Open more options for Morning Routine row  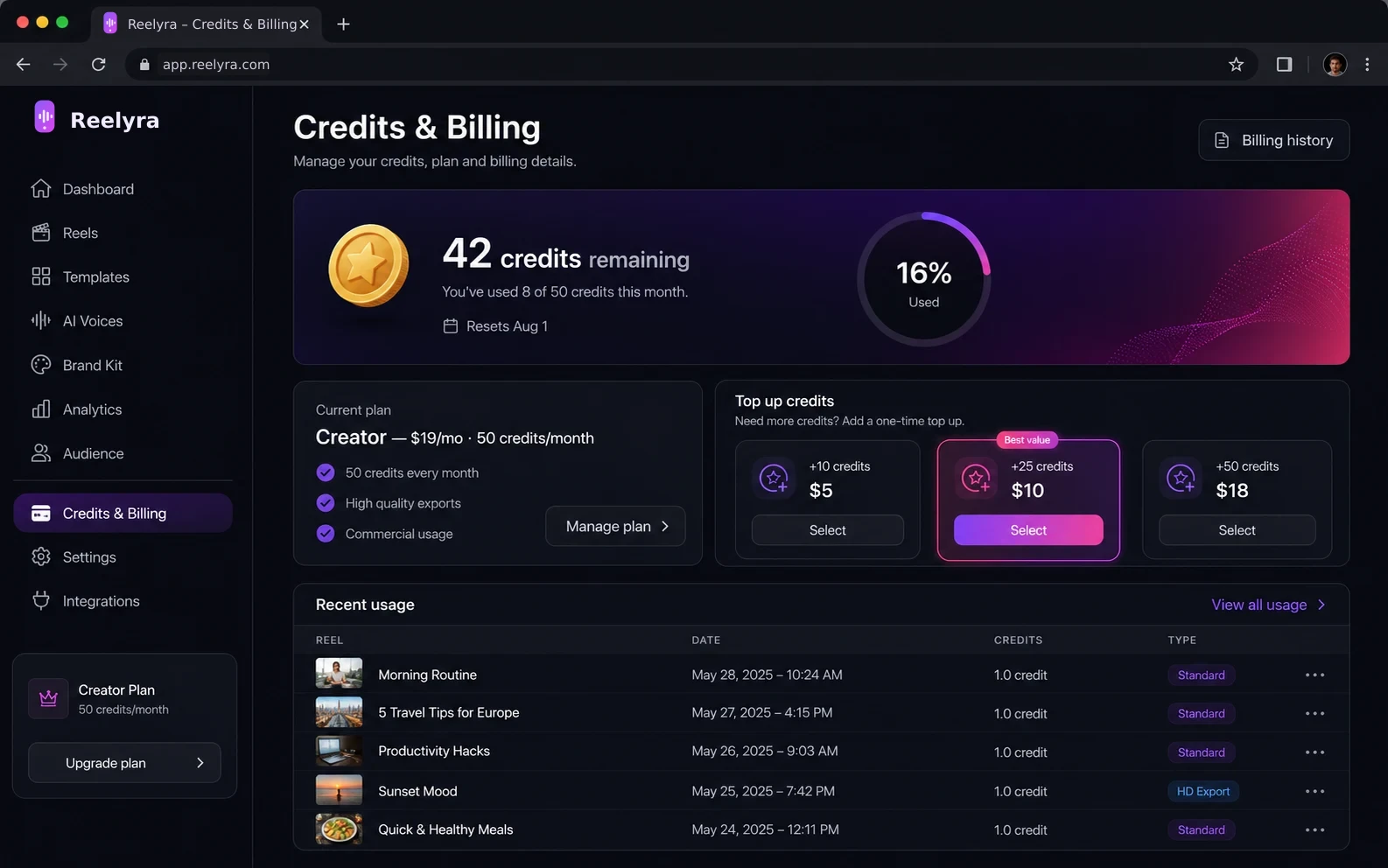(1314, 675)
